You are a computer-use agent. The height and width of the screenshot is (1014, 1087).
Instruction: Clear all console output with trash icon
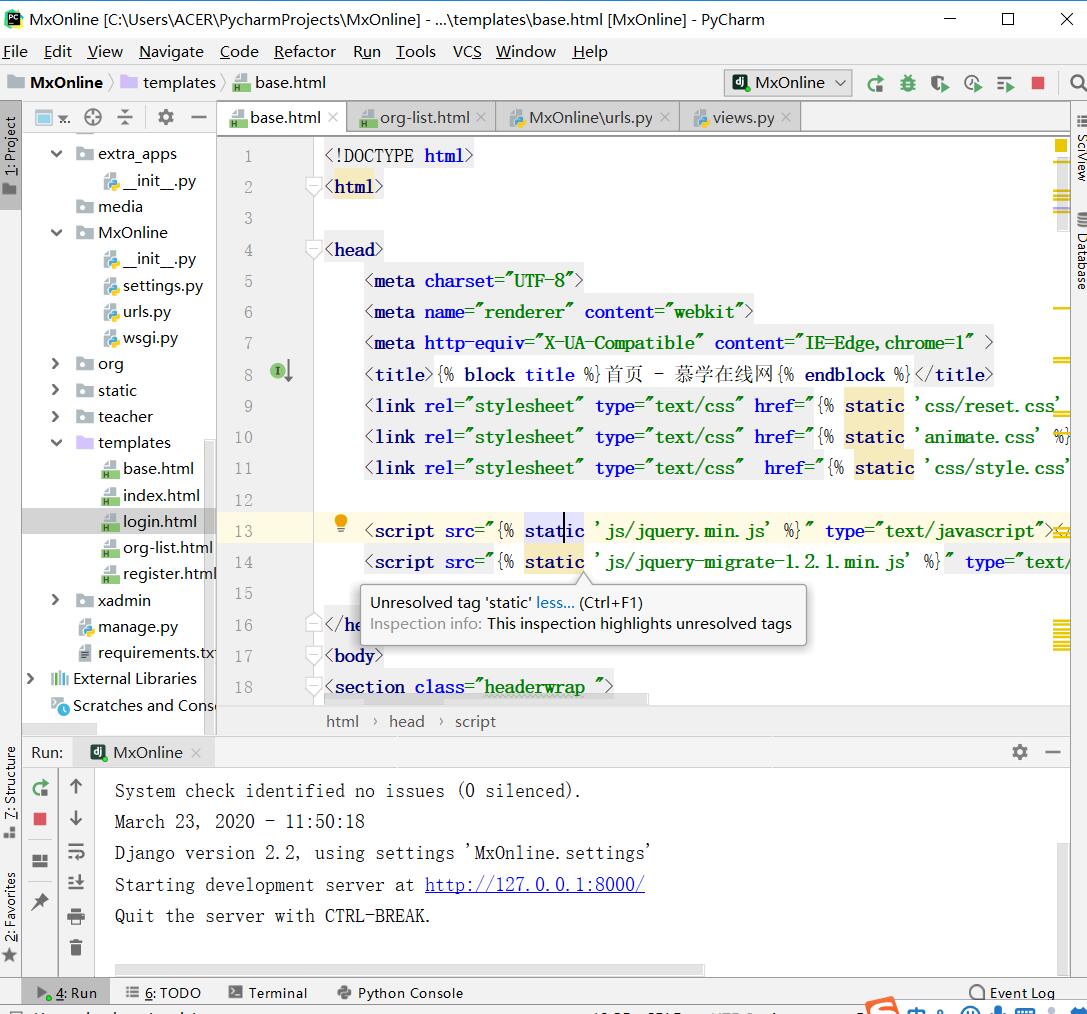coord(76,947)
